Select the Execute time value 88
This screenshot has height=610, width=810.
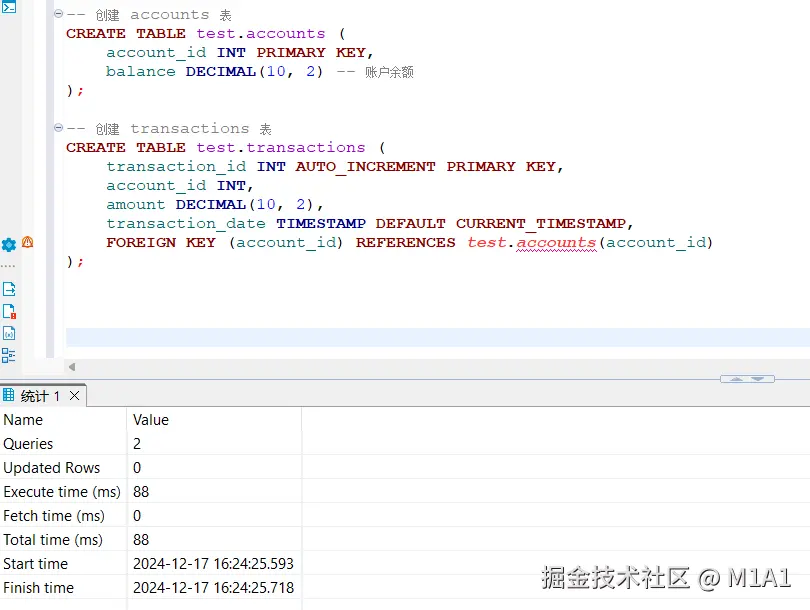pyautogui.click(x=214, y=492)
